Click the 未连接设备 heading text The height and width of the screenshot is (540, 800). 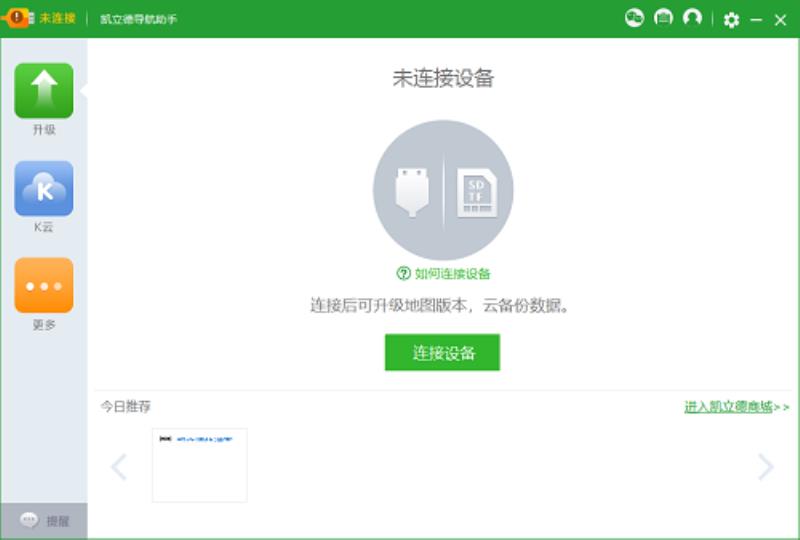point(443,79)
